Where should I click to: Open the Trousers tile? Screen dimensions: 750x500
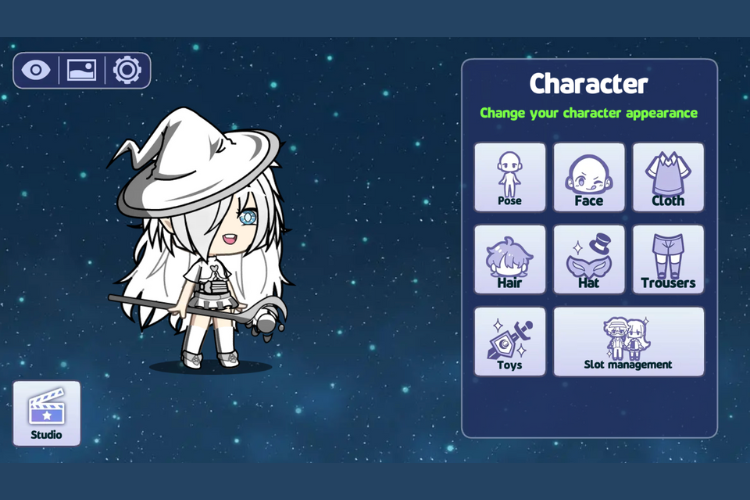[668, 259]
